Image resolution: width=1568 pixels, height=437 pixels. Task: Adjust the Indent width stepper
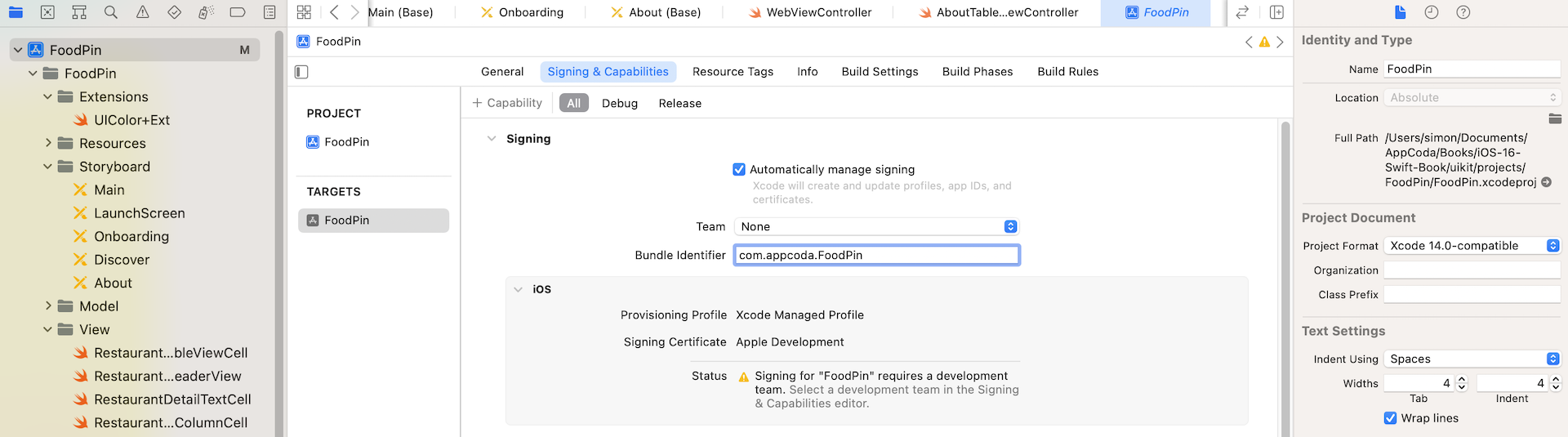point(1556,383)
